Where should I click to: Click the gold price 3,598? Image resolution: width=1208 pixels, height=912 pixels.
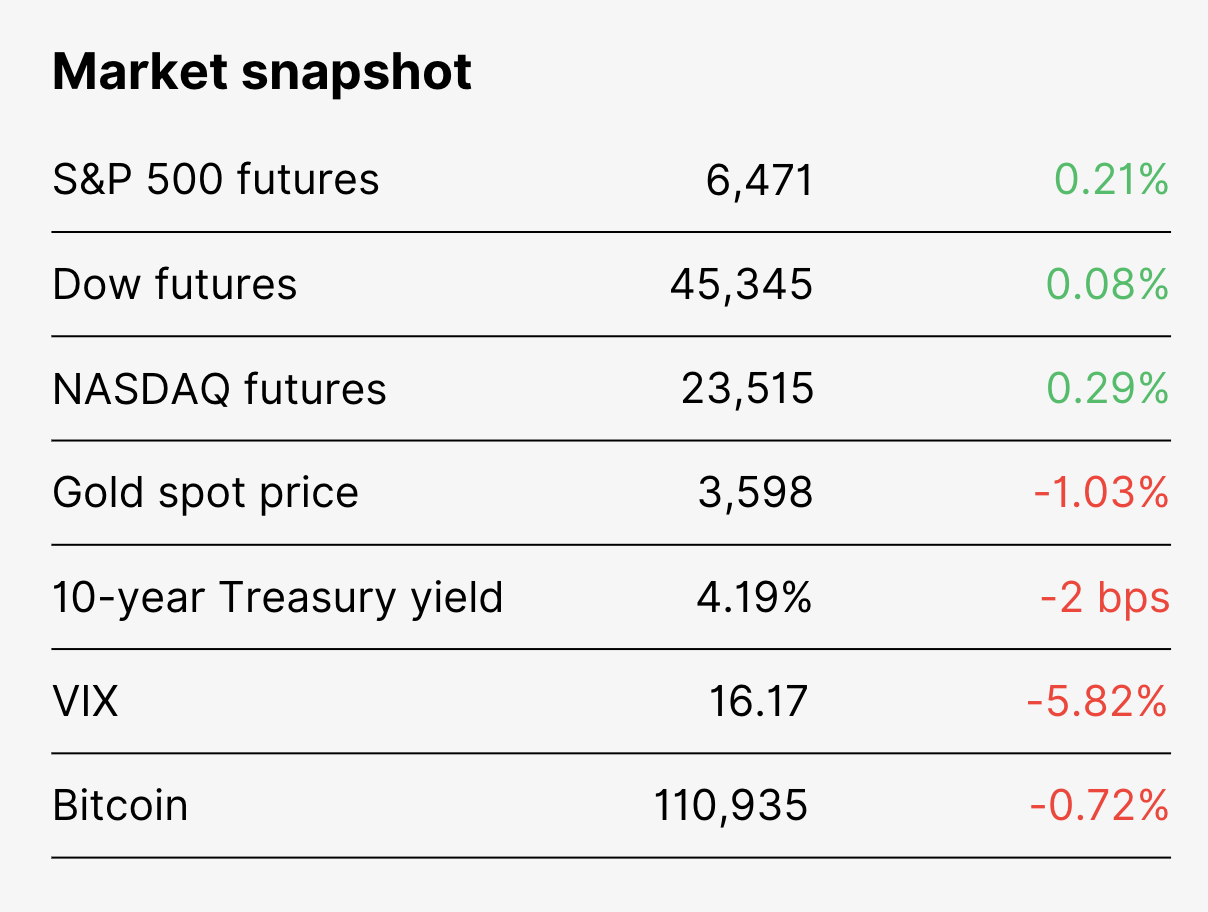coord(755,494)
